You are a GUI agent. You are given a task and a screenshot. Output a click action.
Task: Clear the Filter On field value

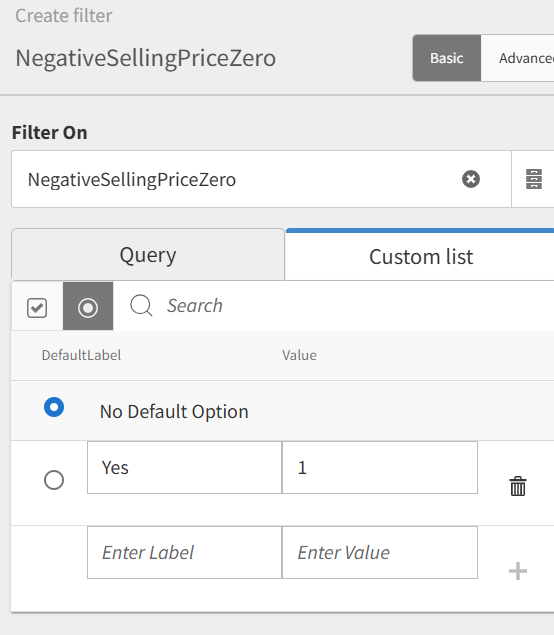point(471,179)
